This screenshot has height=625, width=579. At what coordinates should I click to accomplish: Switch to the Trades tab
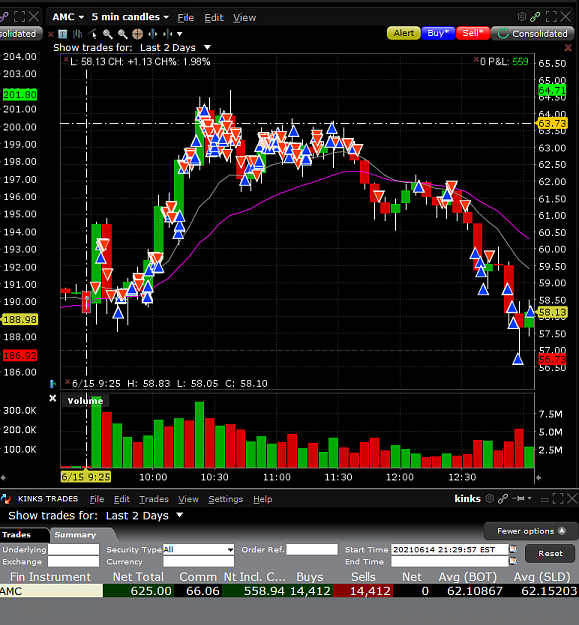[x=23, y=535]
